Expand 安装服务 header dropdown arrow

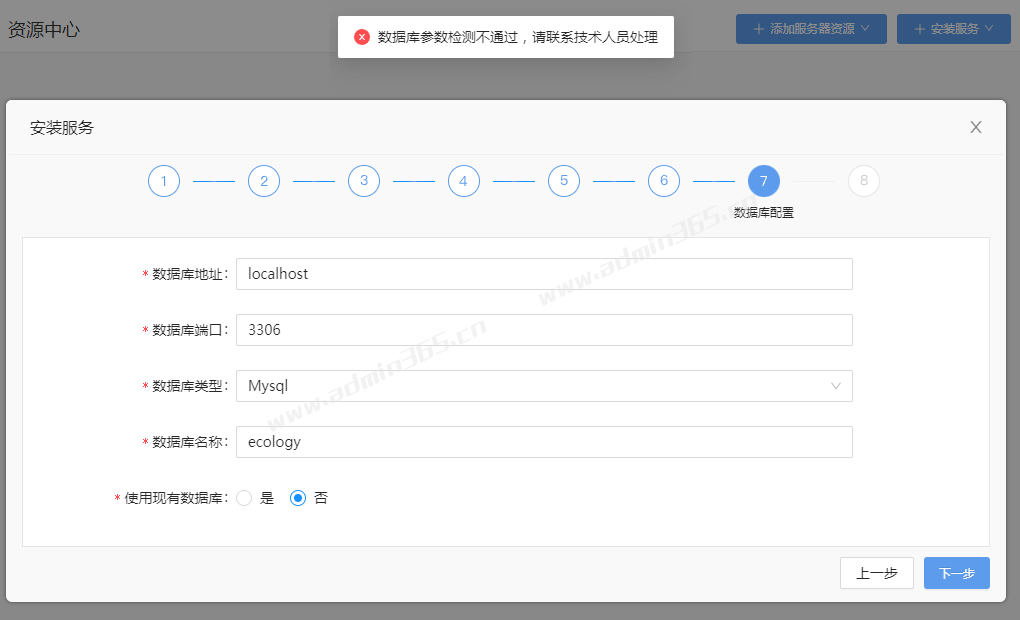[989, 28]
